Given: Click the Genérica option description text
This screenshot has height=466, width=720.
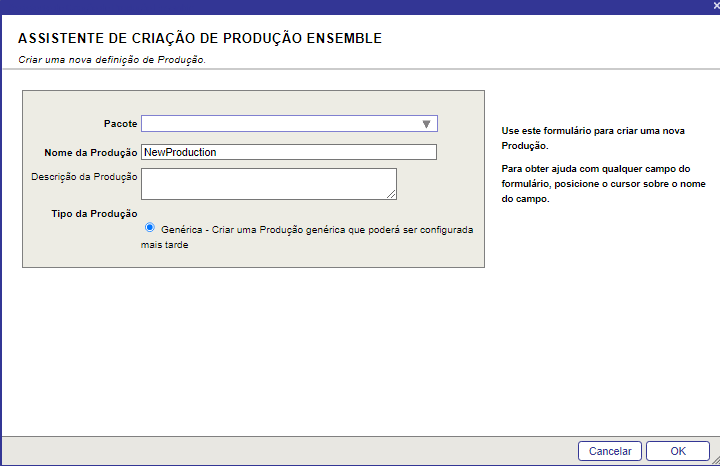Looking at the screenshot, I should click(307, 237).
